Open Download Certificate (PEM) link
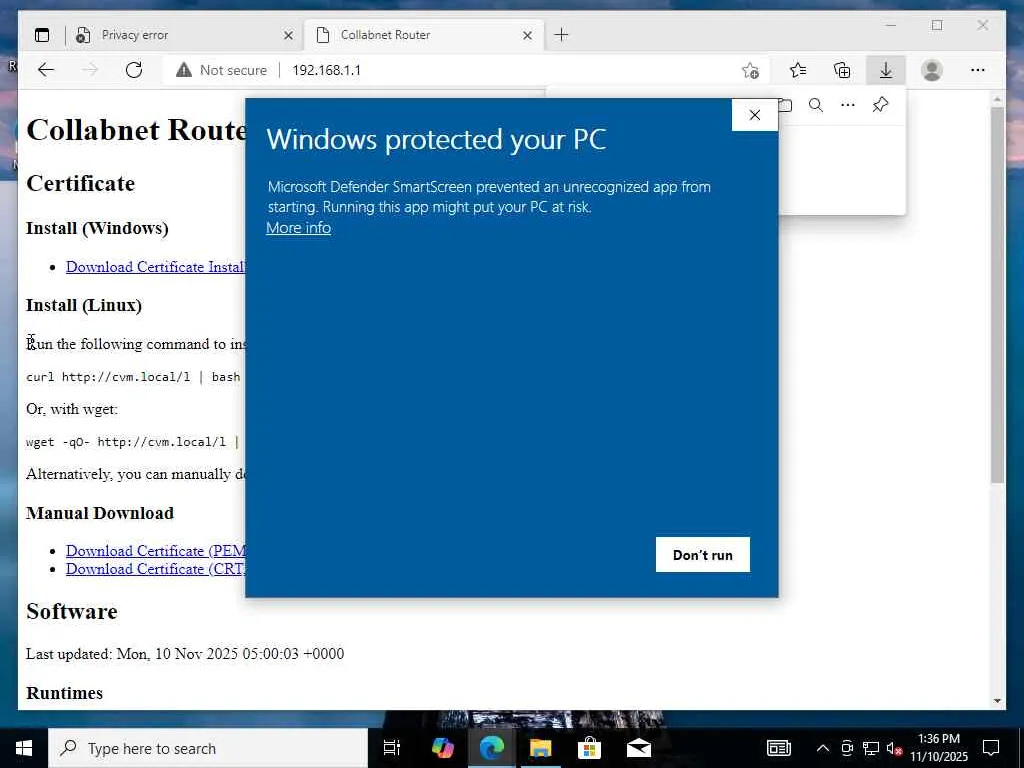1024x768 pixels. pyautogui.click(x=155, y=551)
